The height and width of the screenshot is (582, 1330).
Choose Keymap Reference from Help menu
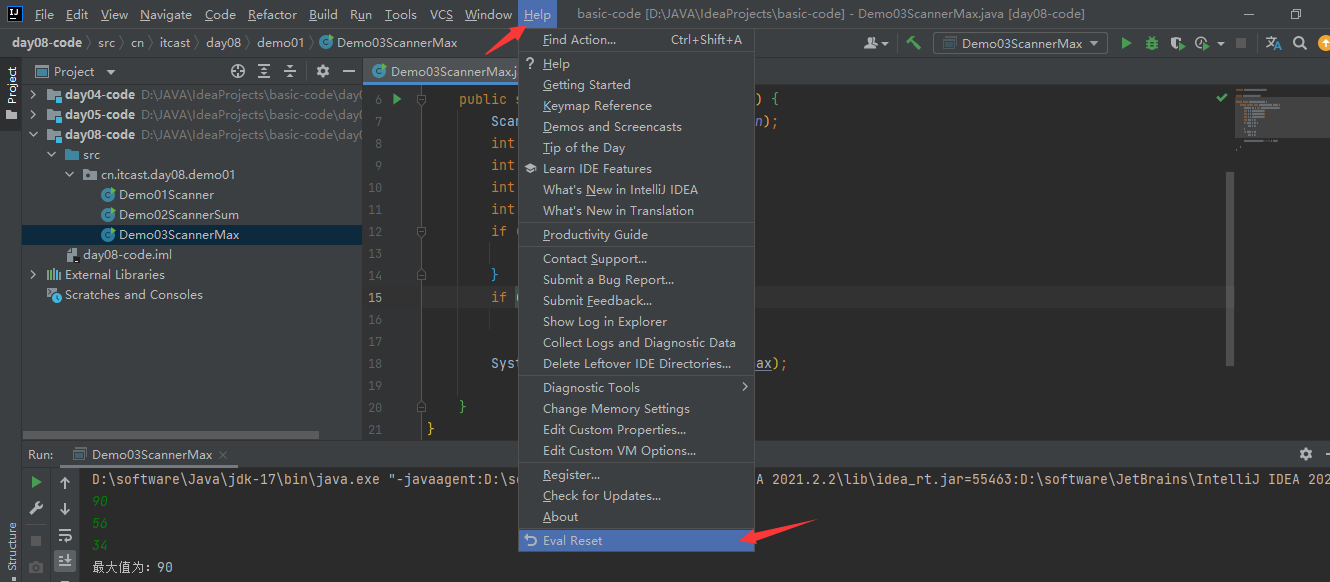click(x=636, y=106)
